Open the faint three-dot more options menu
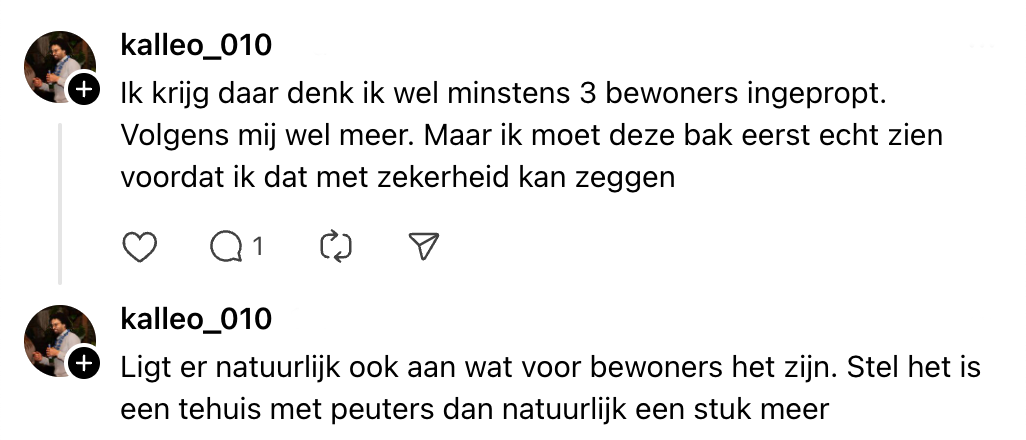This screenshot has width=1026, height=440. click(983, 46)
